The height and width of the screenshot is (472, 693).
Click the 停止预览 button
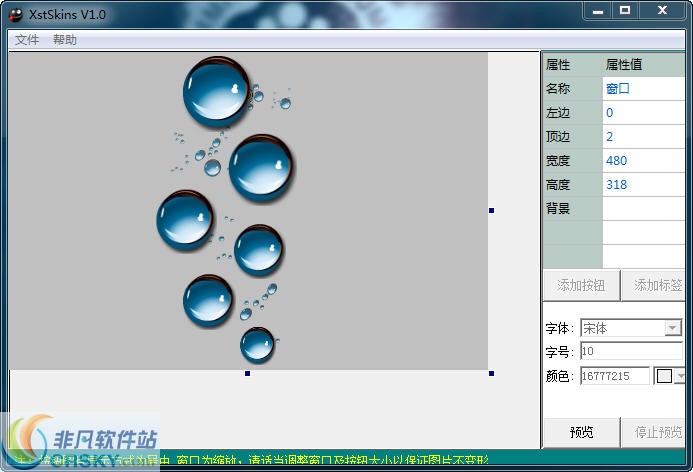click(655, 432)
